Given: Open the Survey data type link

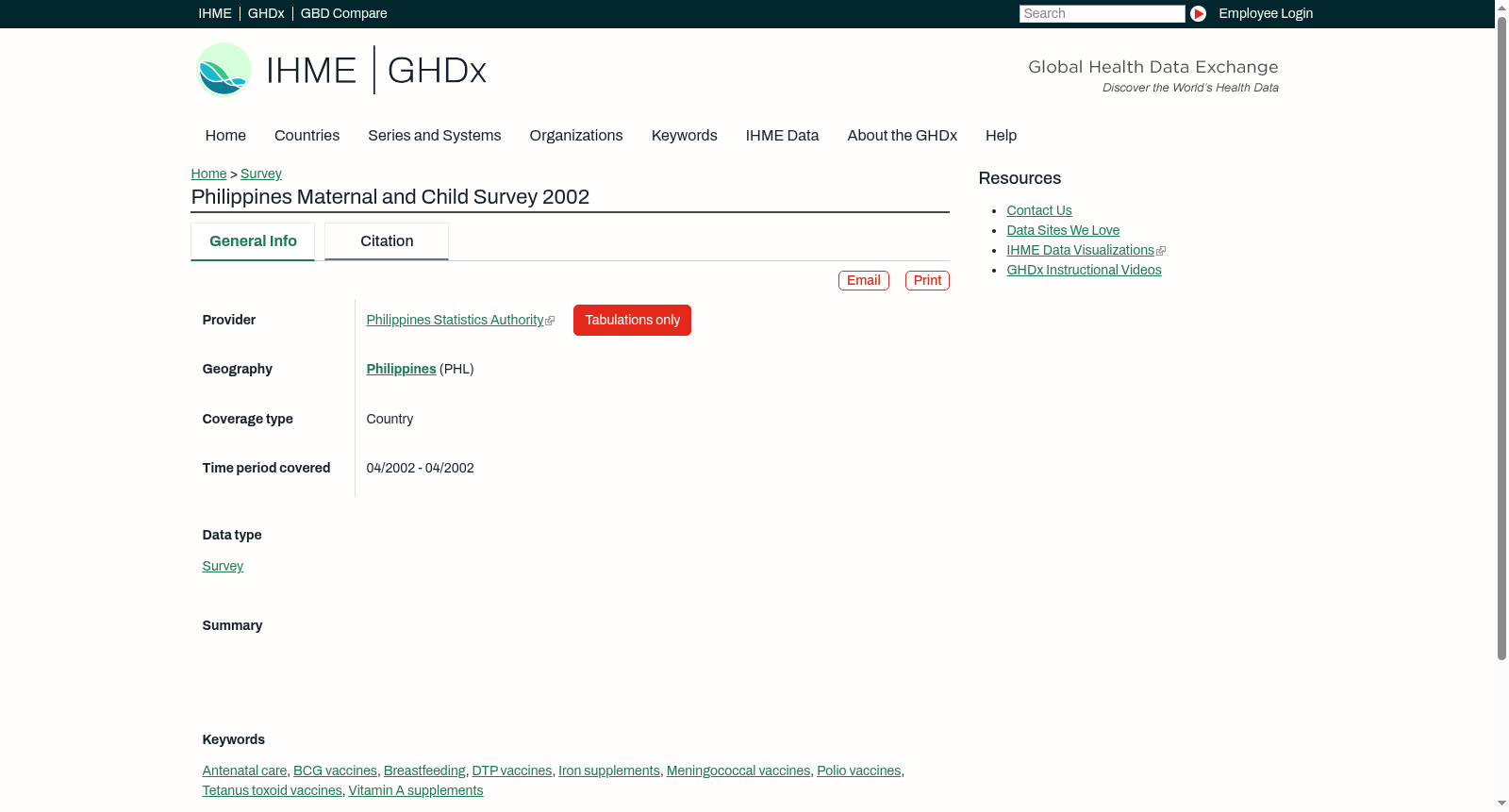Looking at the screenshot, I should point(223,566).
